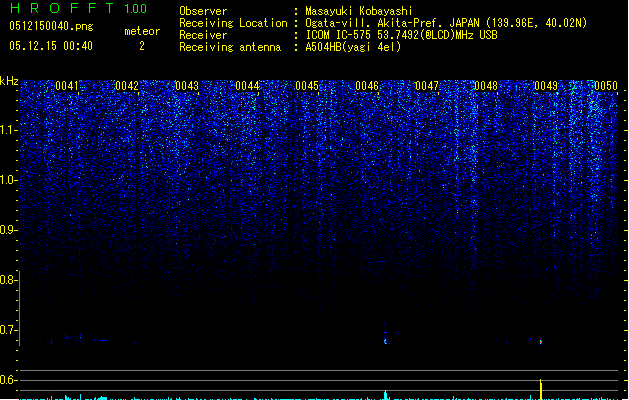The height and width of the screenshot is (400, 629).
Task: Click the 0041 time marker
Action: 67,86
